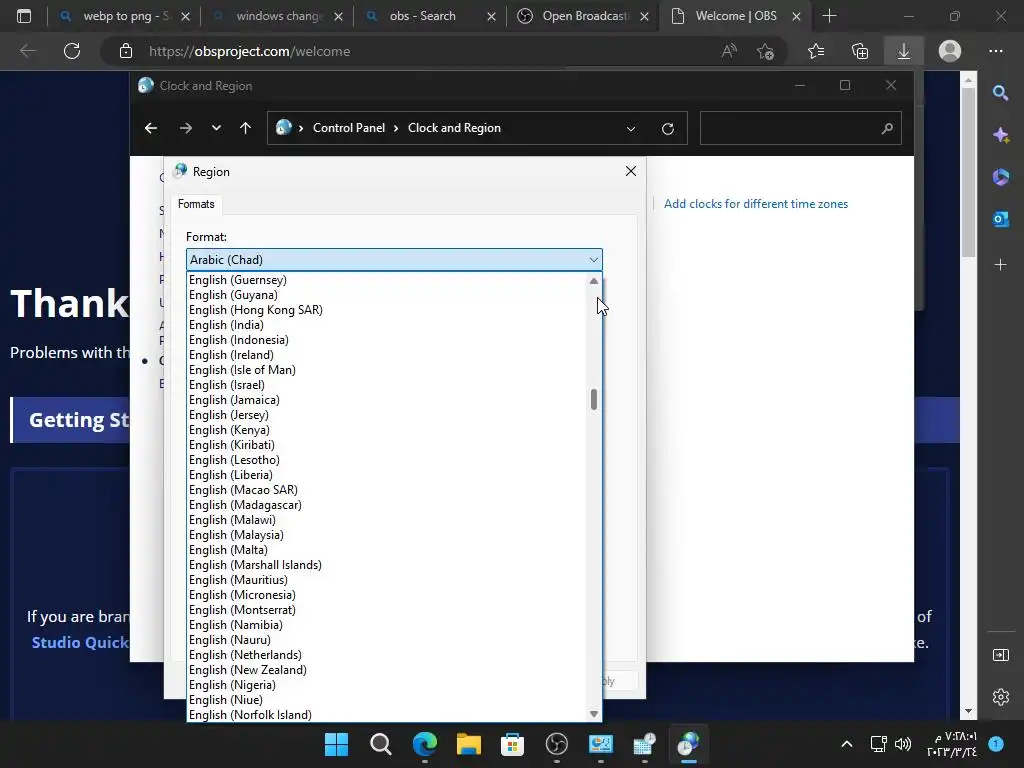Open taskbar Search icon
Viewport: 1024px width, 768px height.
381,744
